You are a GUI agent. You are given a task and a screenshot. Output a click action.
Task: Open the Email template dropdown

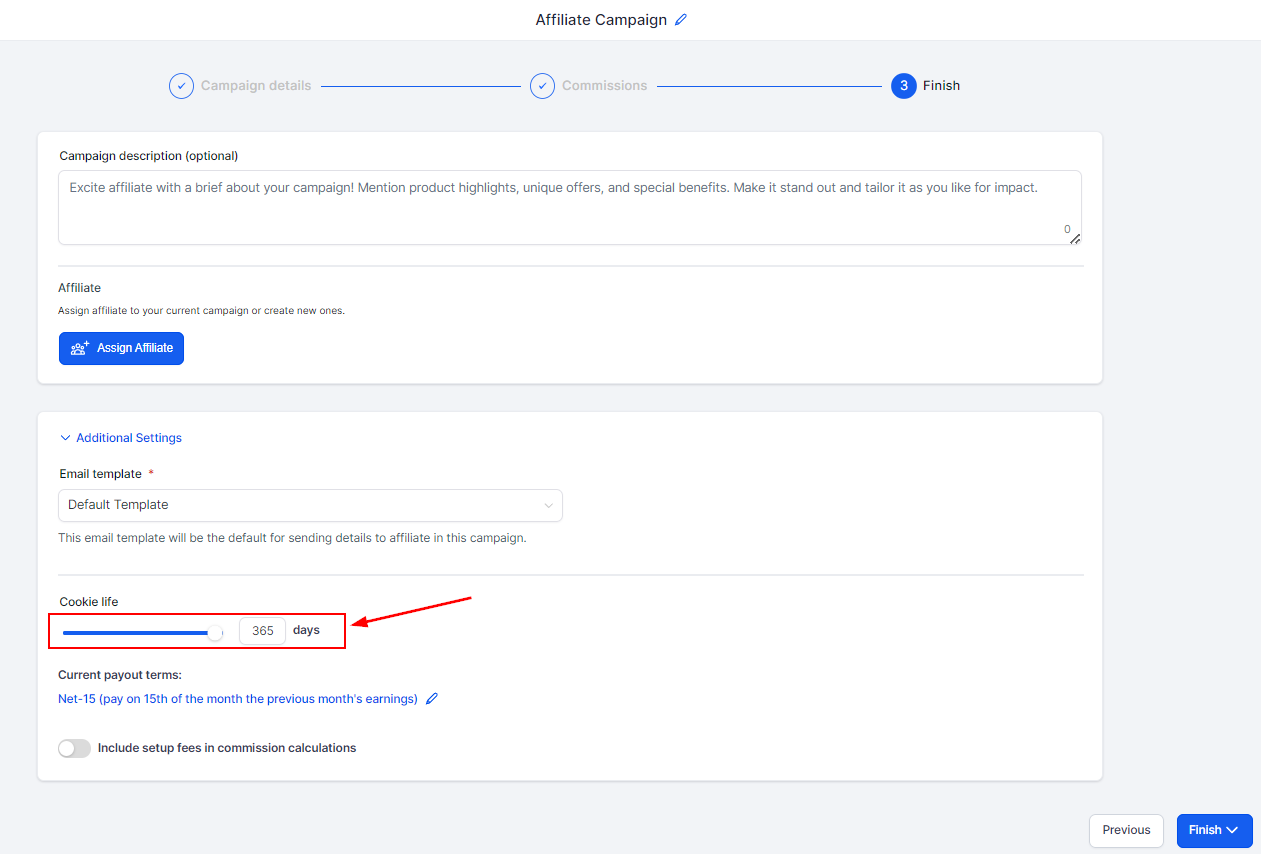[310, 505]
